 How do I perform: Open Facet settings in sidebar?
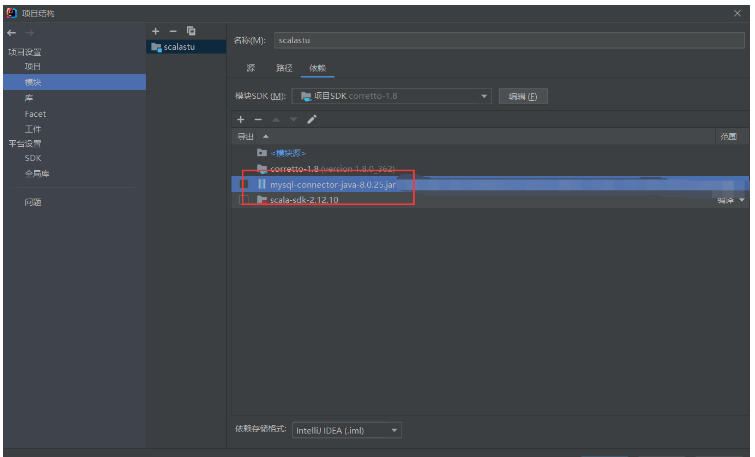35,114
